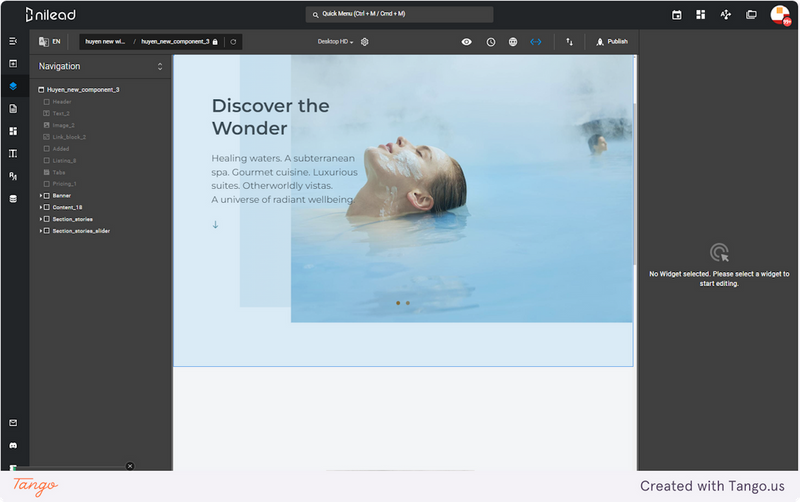Click the device settings gear icon
This screenshot has width=800, height=502.
[365, 42]
